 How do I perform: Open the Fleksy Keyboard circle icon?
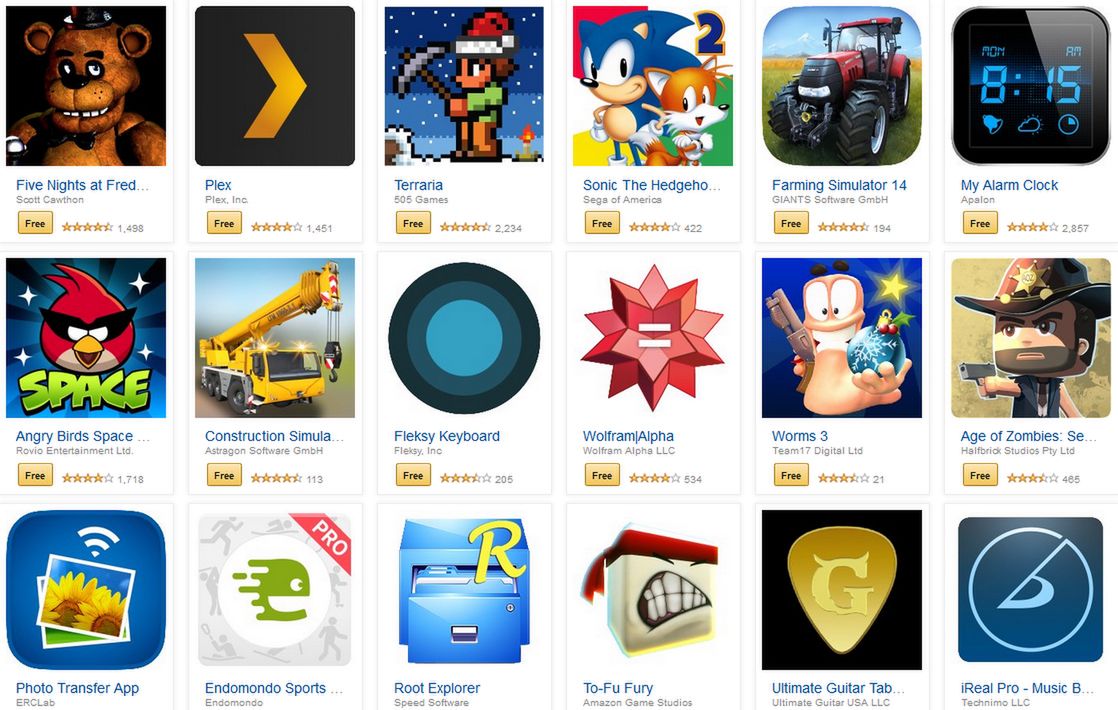click(464, 338)
